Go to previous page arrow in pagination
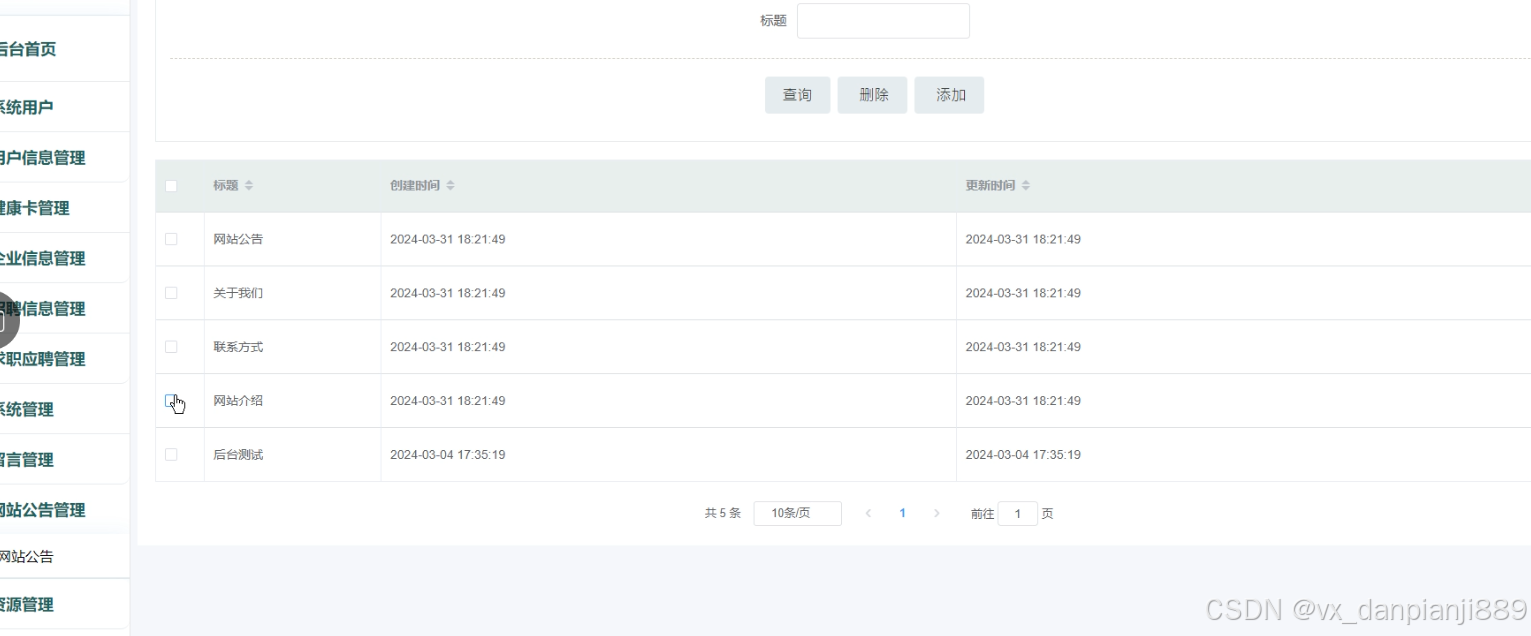Screen dimensions: 1531x636 pos(868,513)
